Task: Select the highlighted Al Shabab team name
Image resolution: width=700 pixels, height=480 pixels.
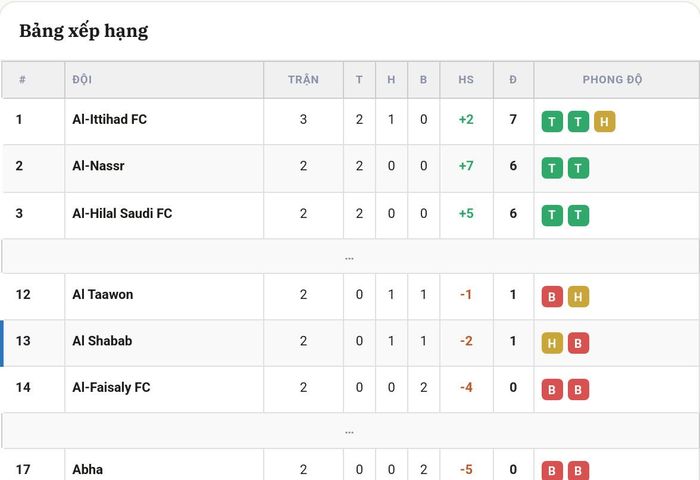Action: (x=102, y=341)
